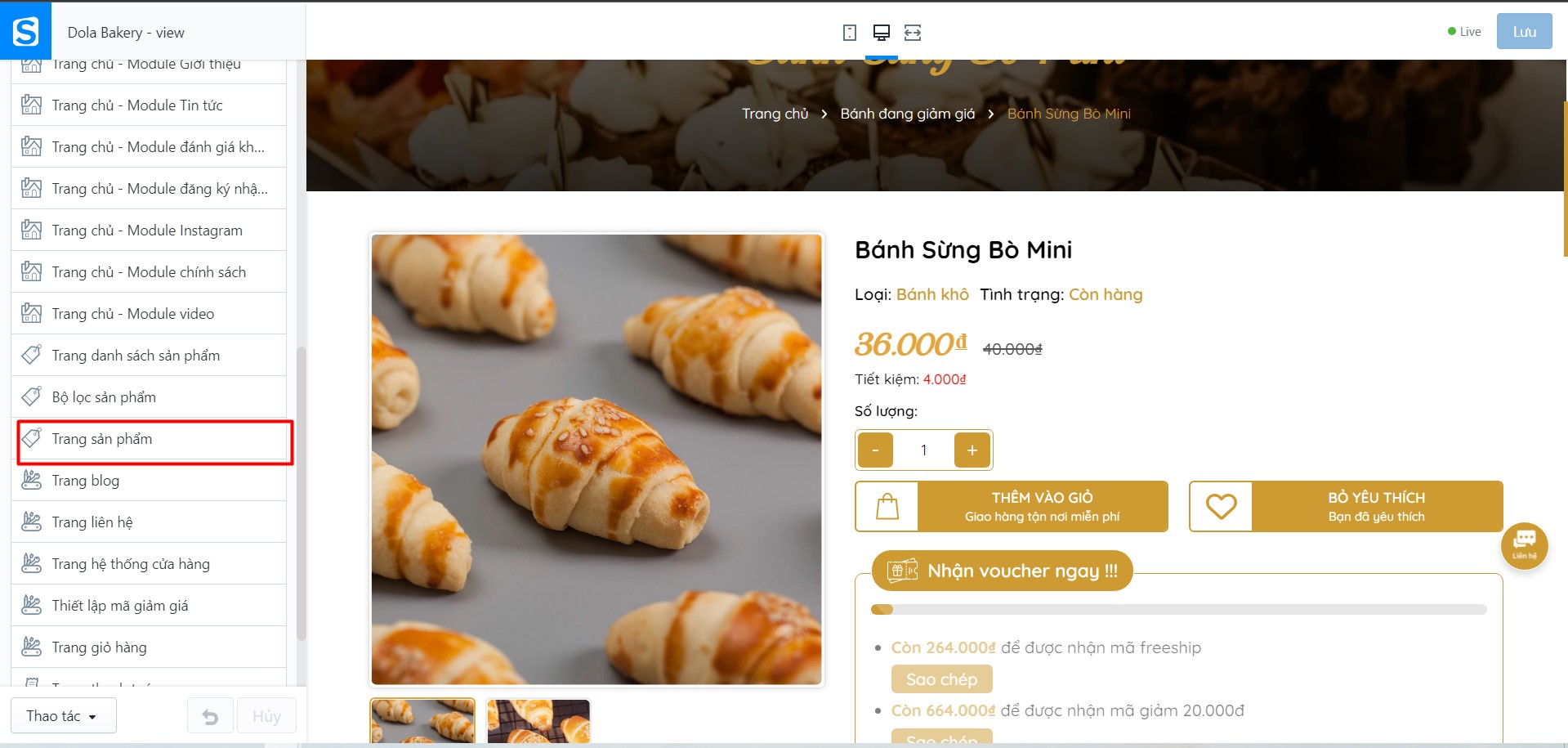The height and width of the screenshot is (748, 1568).
Task: Open the Thao tác dropdown
Action: pos(64,716)
